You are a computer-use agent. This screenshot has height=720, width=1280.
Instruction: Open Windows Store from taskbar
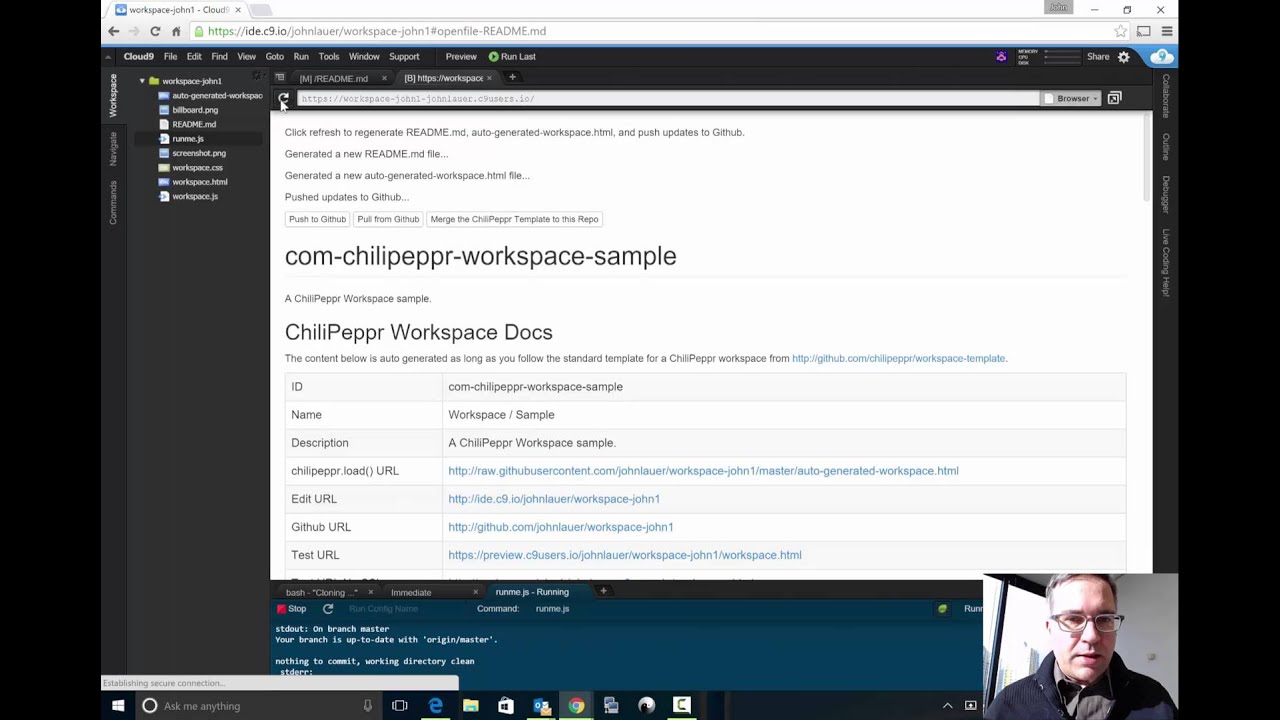[506, 706]
